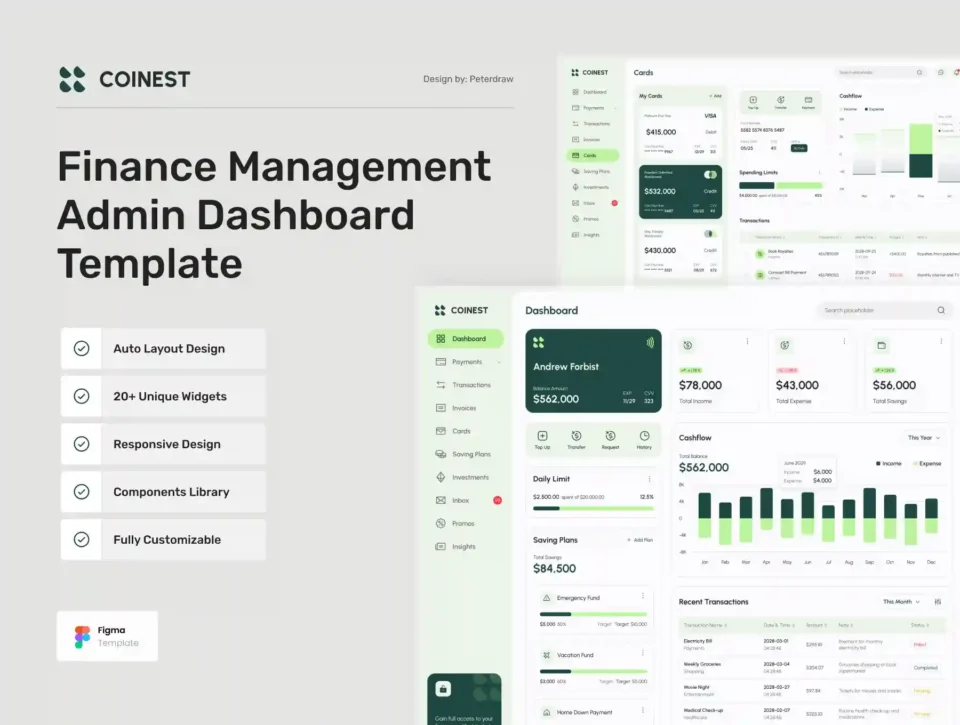
Task: Click the History clock icon in quick actions
Action: click(x=644, y=436)
